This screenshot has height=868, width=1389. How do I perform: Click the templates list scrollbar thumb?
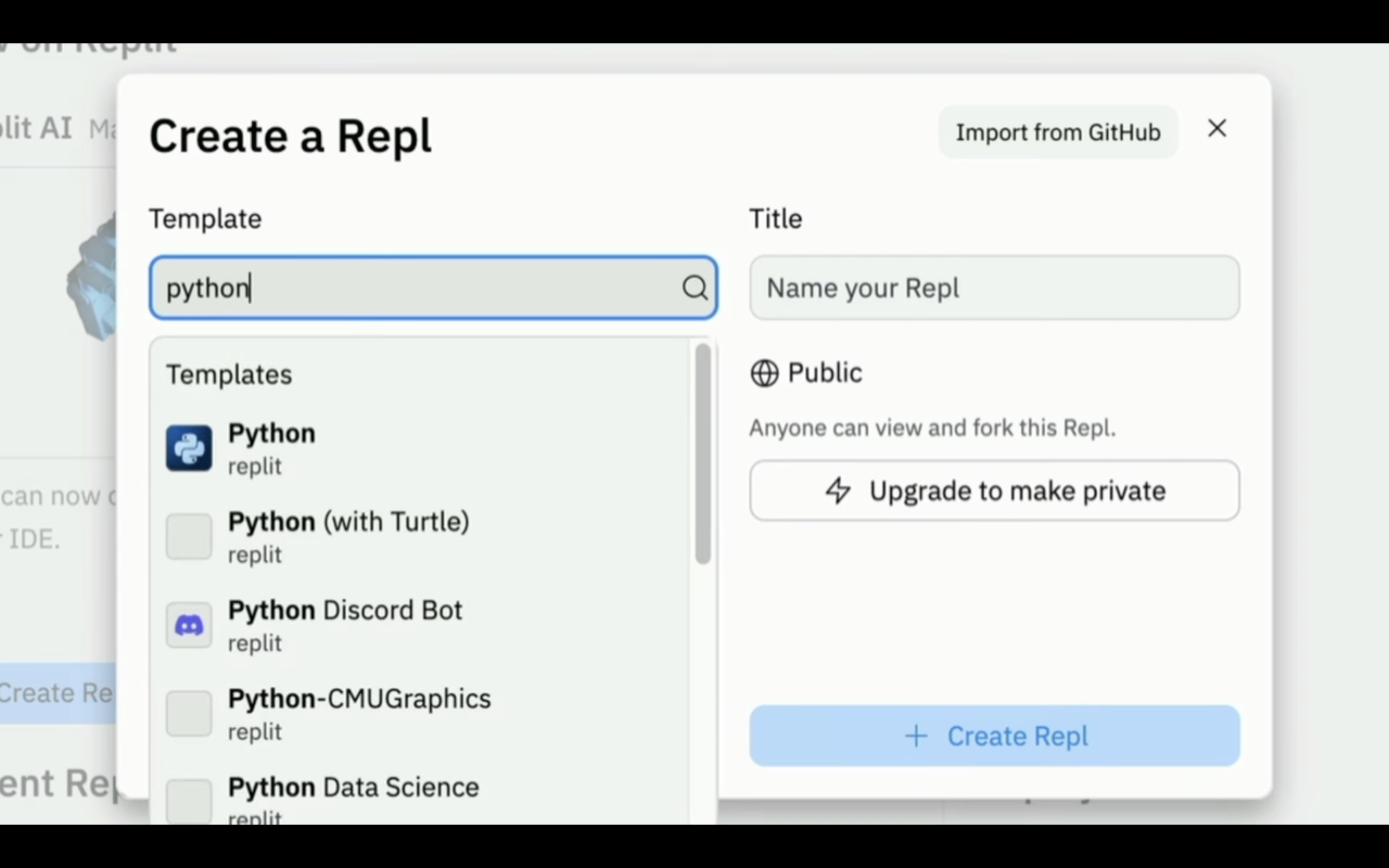703,453
